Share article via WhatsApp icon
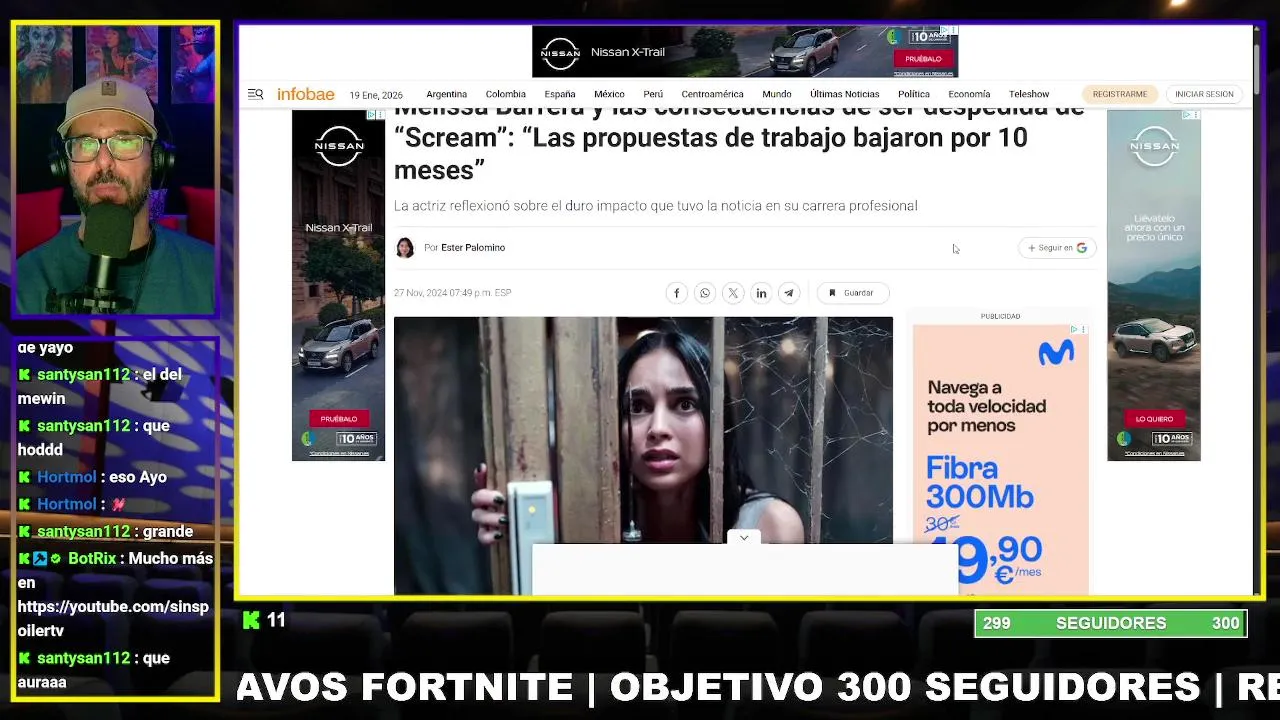Viewport: 1280px width, 720px height. (705, 293)
